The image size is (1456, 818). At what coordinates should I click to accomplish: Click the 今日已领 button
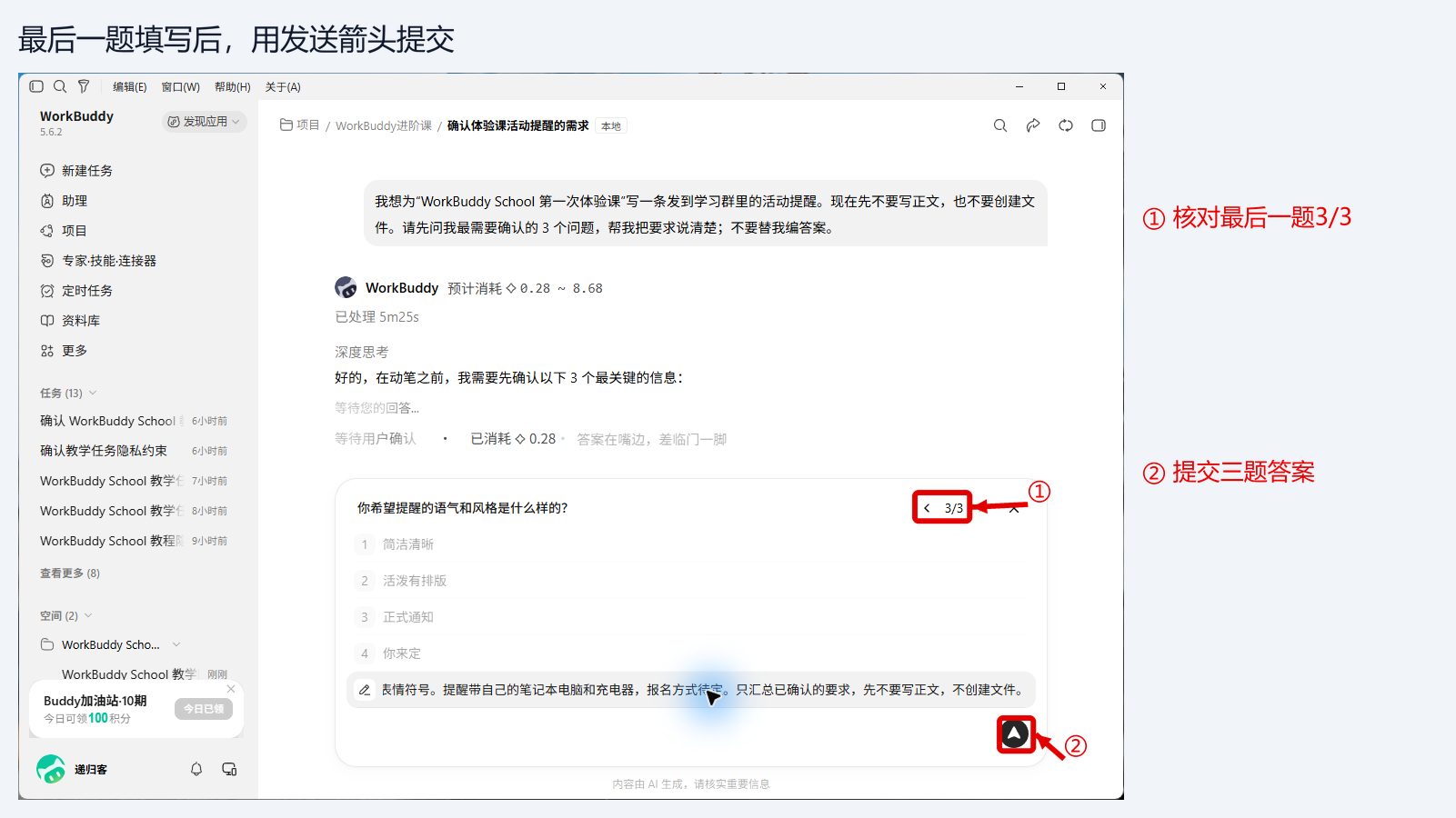coord(204,709)
